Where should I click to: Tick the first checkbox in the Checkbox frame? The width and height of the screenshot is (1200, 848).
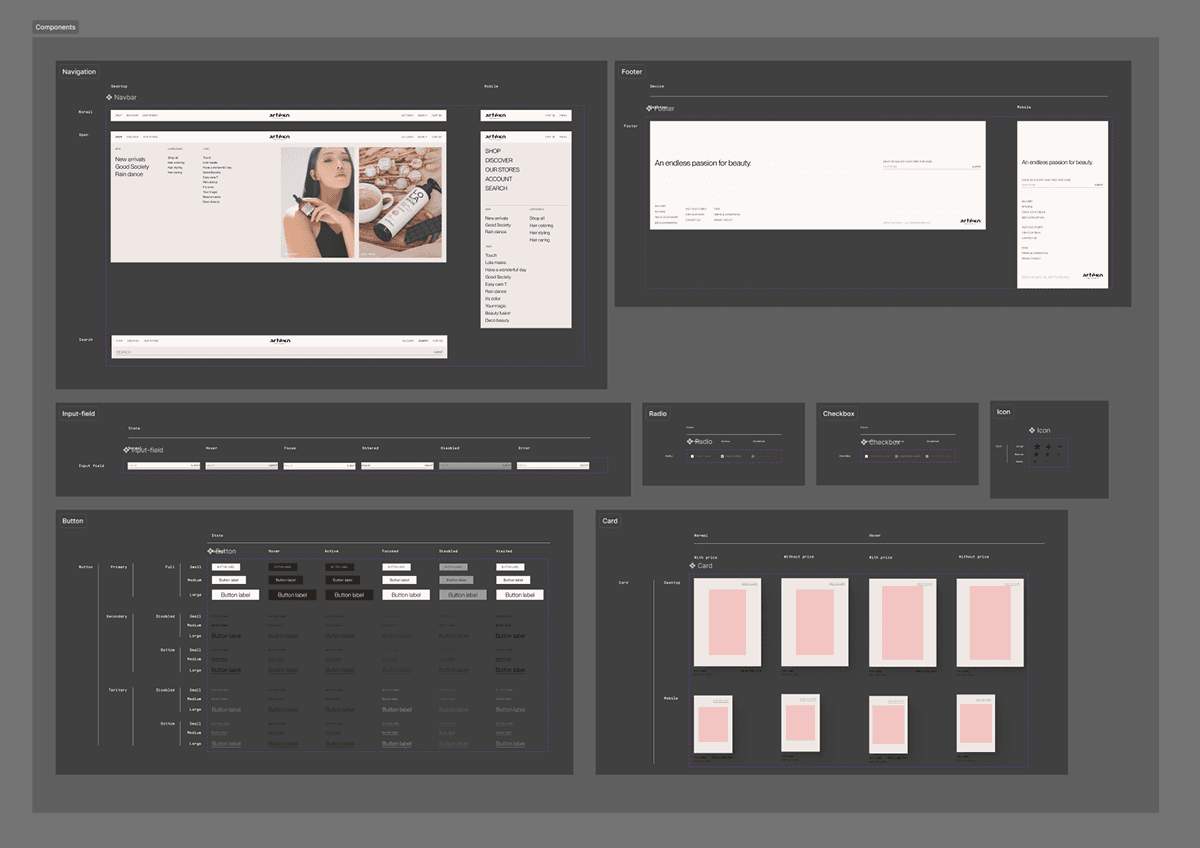point(866,457)
